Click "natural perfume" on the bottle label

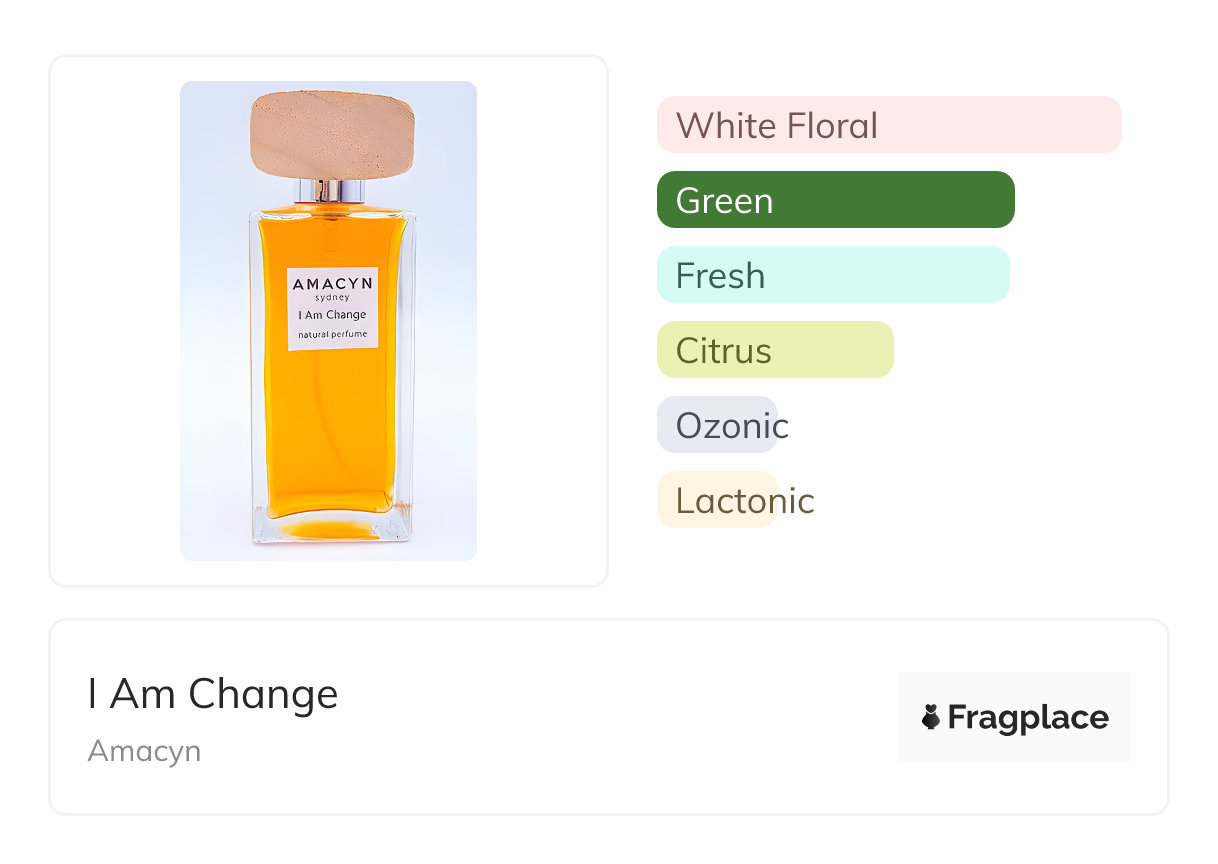click(x=332, y=333)
